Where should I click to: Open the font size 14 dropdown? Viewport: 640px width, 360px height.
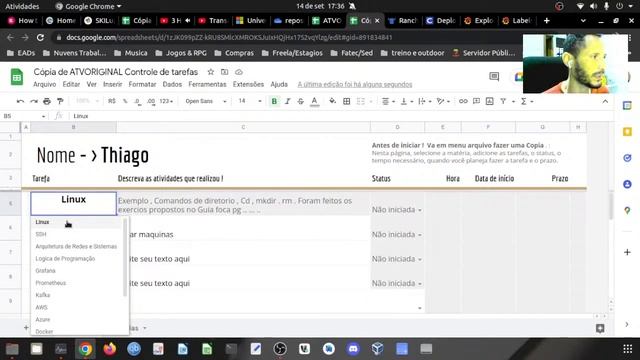click(x=250, y=101)
